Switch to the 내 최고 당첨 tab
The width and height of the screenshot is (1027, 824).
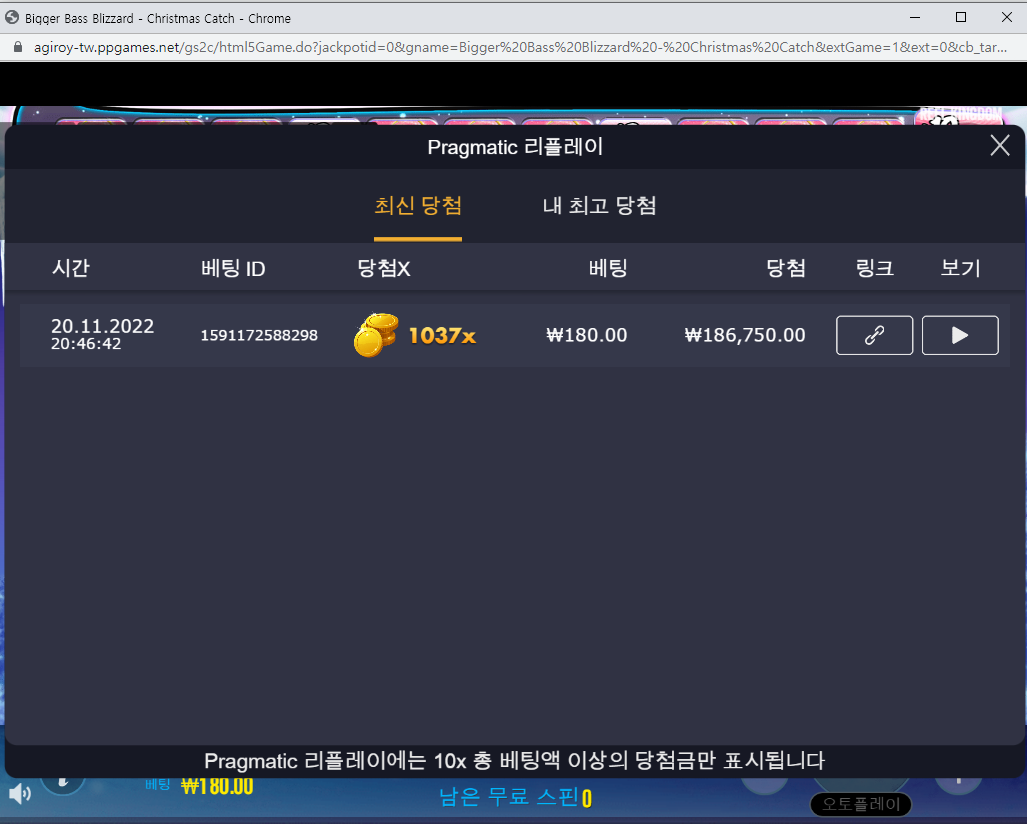click(x=599, y=206)
